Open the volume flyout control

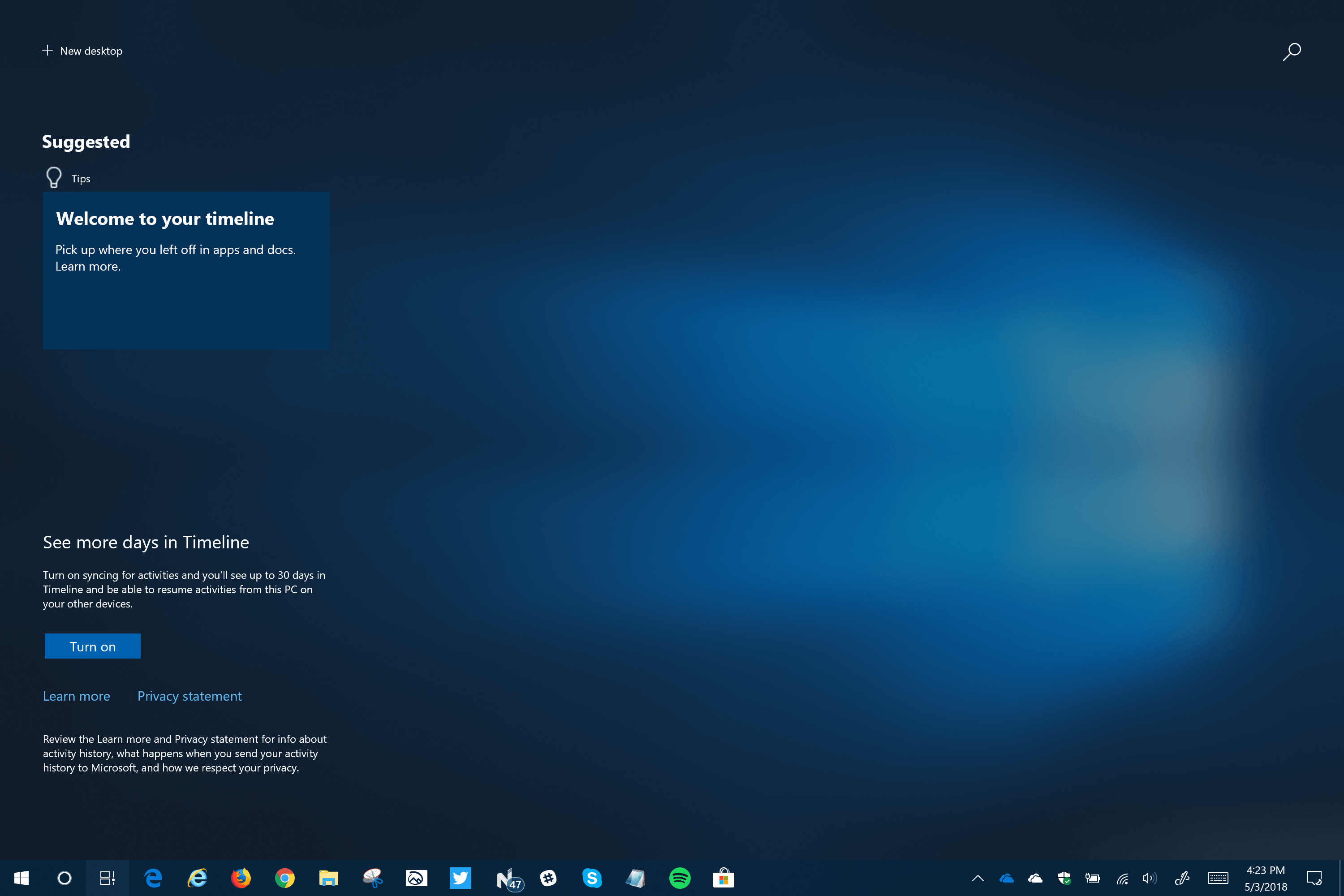[1149, 878]
